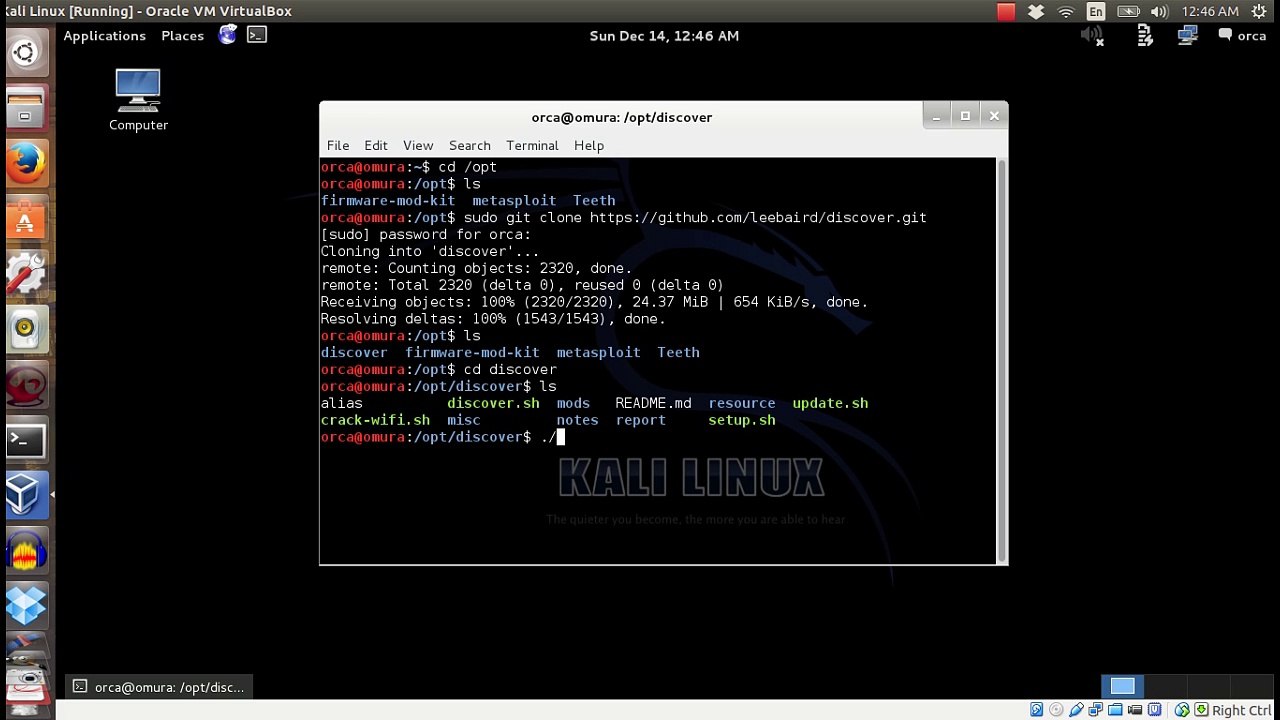1280x720 pixels.
Task: Open Kali clock Sun Dec 14 calendar
Action: [664, 36]
